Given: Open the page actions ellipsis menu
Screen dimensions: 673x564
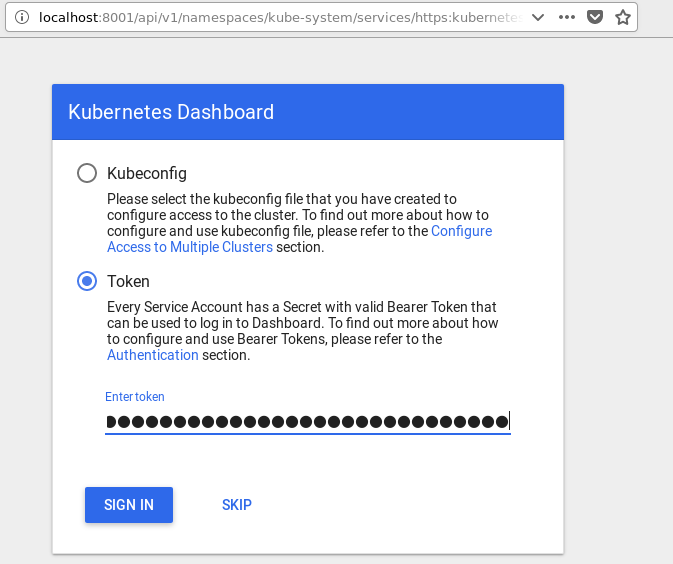Looking at the screenshot, I should pos(567,18).
